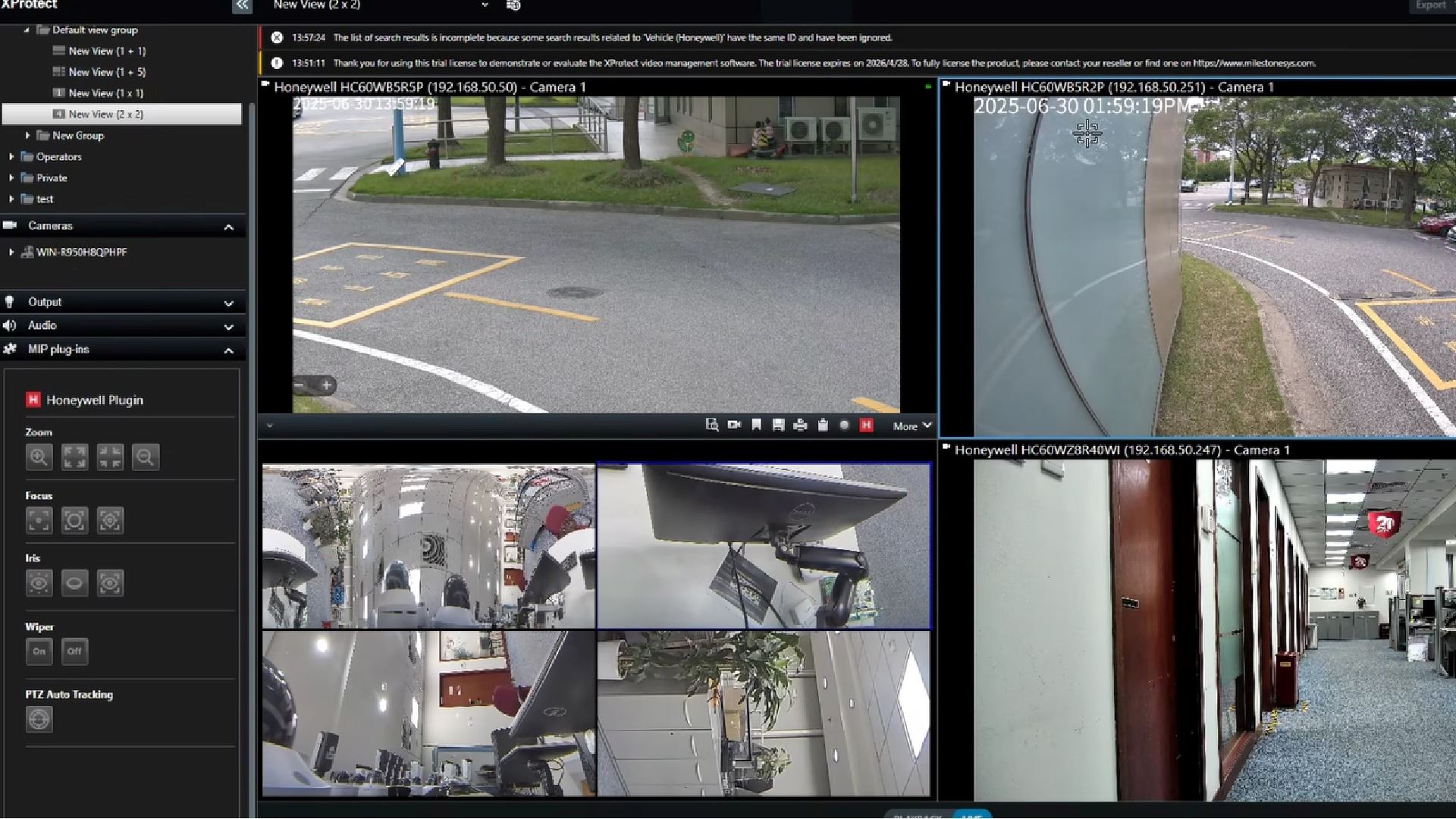The height and width of the screenshot is (819, 1456).
Task: Turn the Wiper On
Action: [x=39, y=651]
